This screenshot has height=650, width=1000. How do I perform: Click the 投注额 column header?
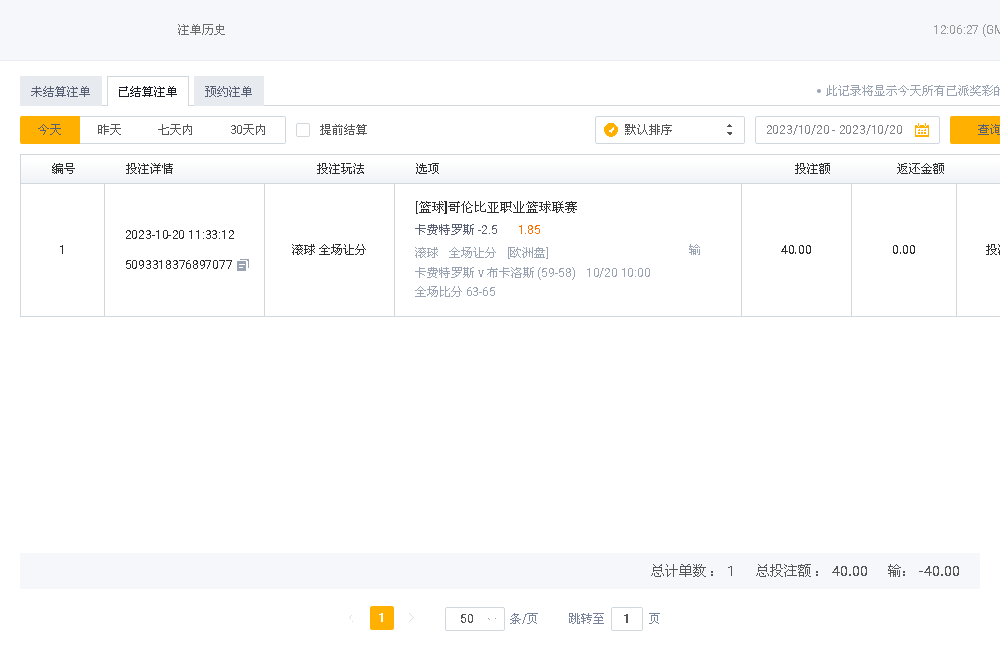tap(812, 169)
